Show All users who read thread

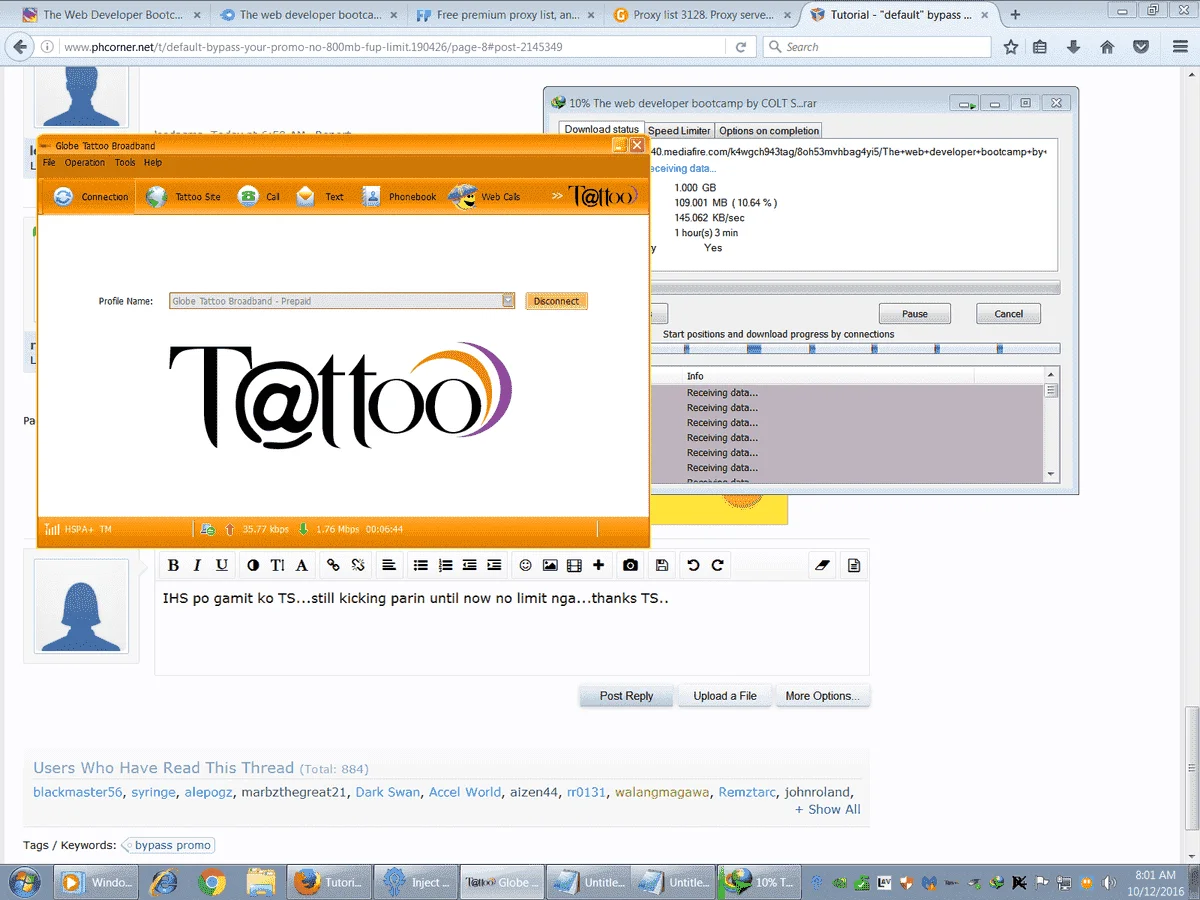(827, 810)
